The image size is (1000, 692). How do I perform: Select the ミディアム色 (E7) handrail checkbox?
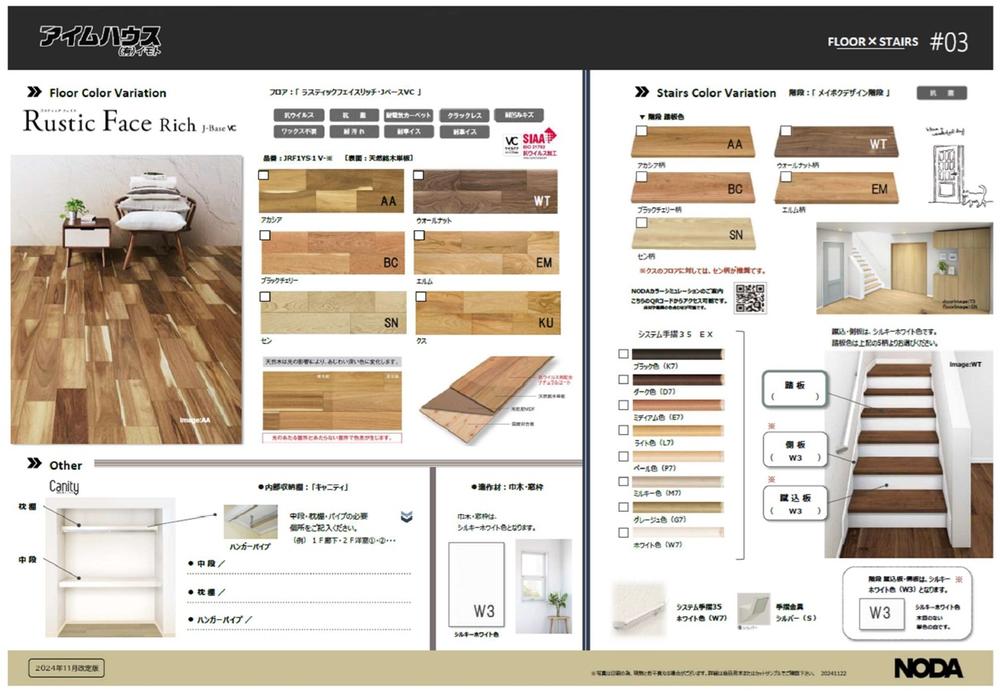point(624,405)
